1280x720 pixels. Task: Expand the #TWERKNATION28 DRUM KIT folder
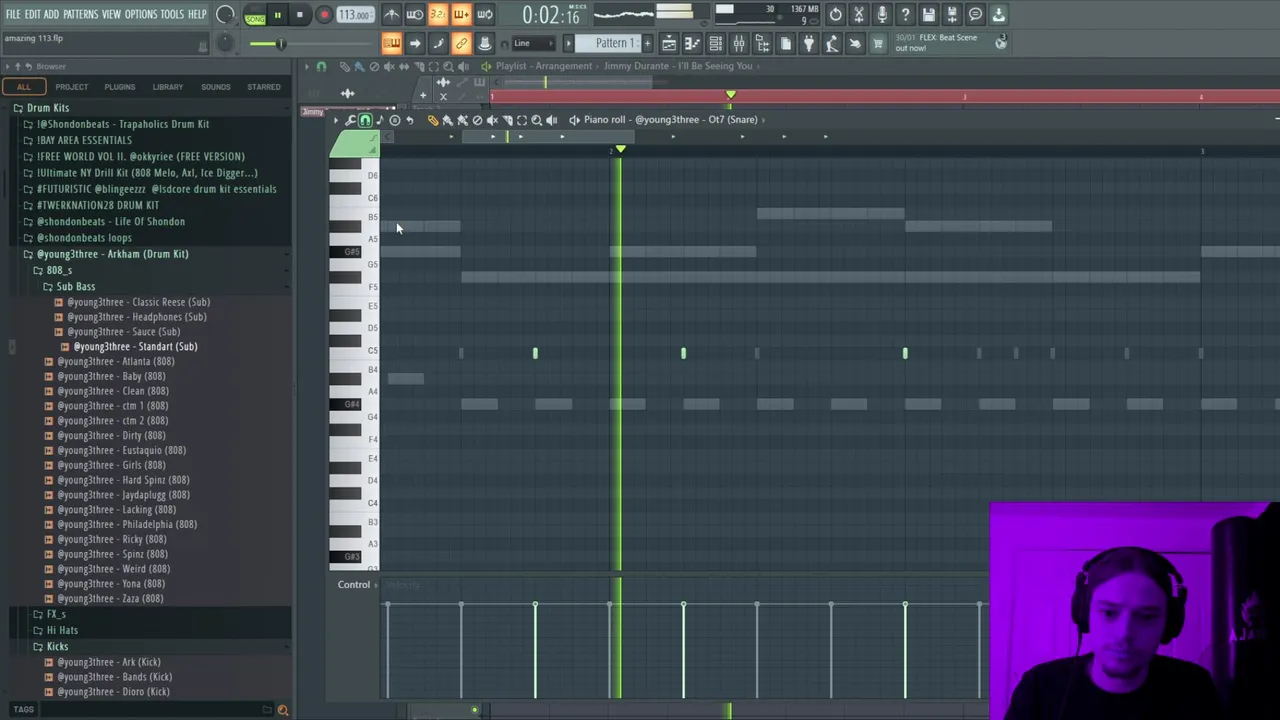pyautogui.click(x=97, y=205)
